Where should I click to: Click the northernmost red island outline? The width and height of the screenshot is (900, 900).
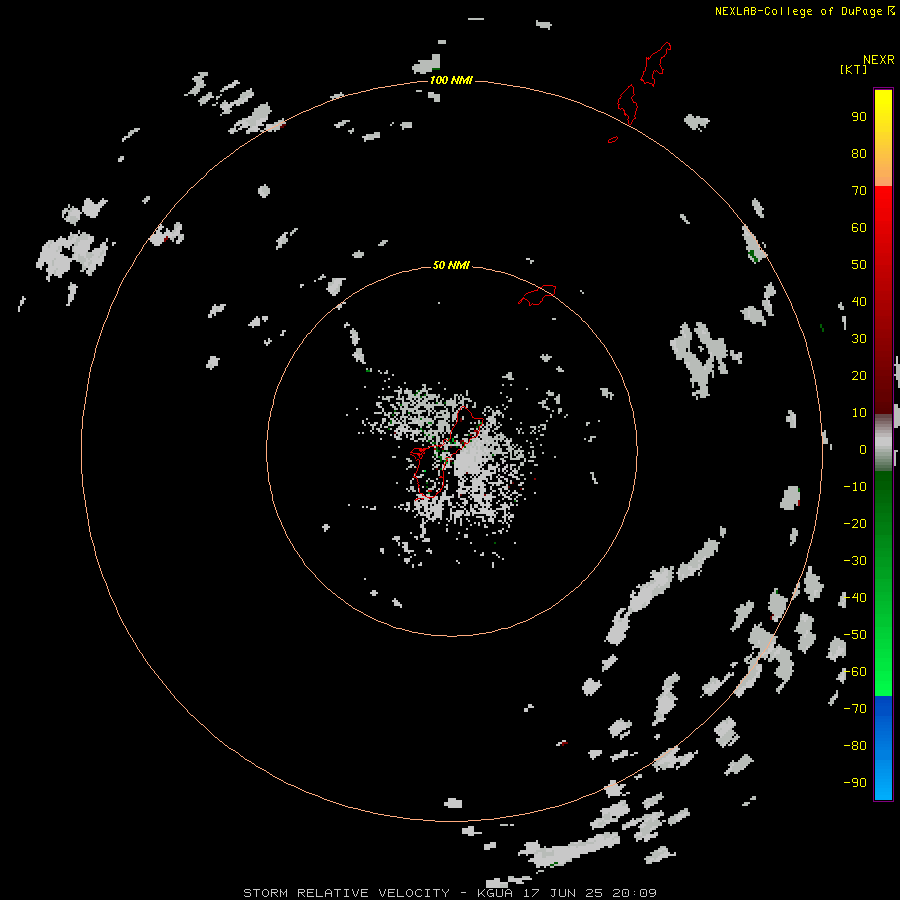point(655,64)
